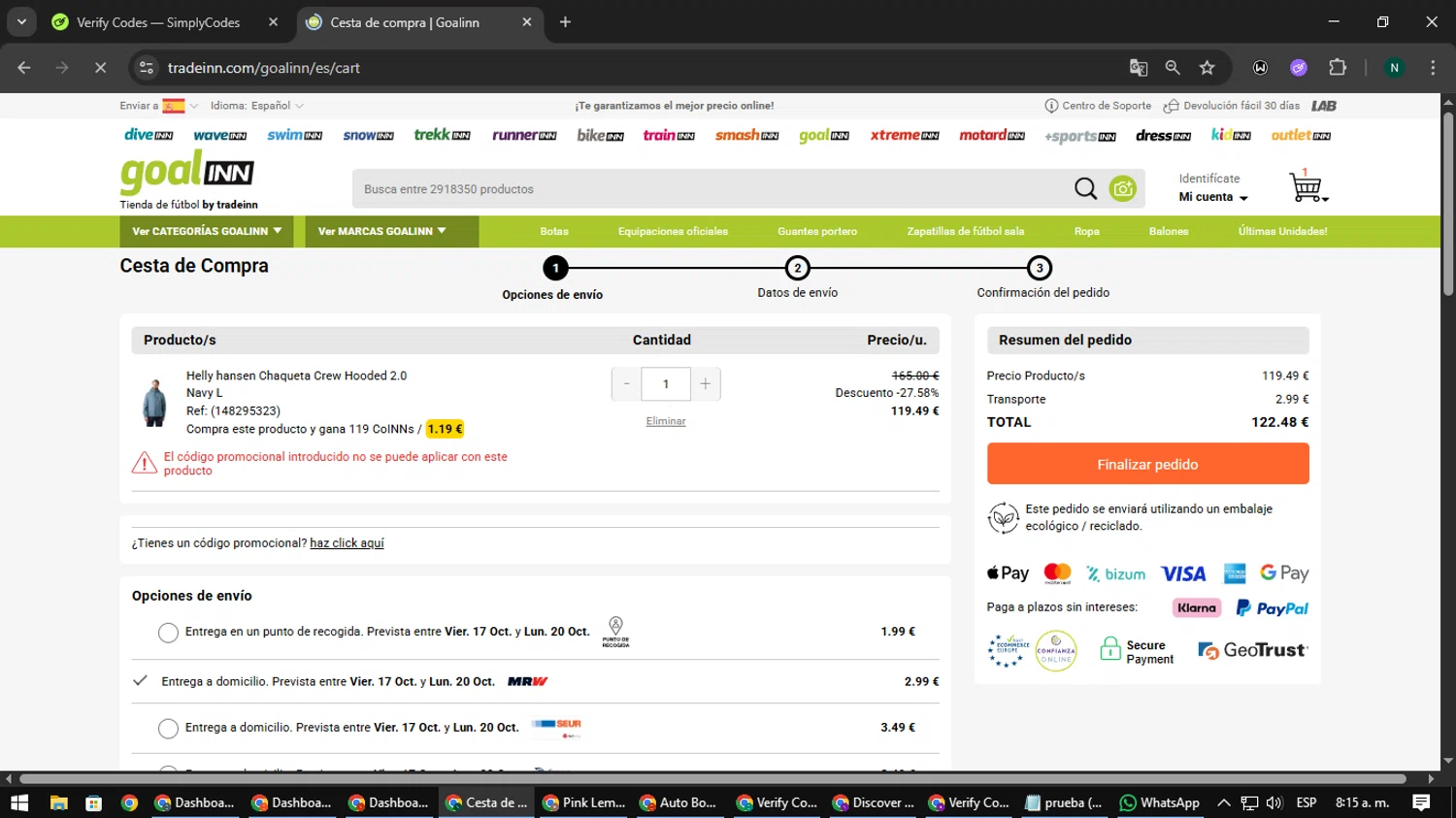Open Chrome tab search dropdown arrow
1456x818 pixels.
point(21,21)
